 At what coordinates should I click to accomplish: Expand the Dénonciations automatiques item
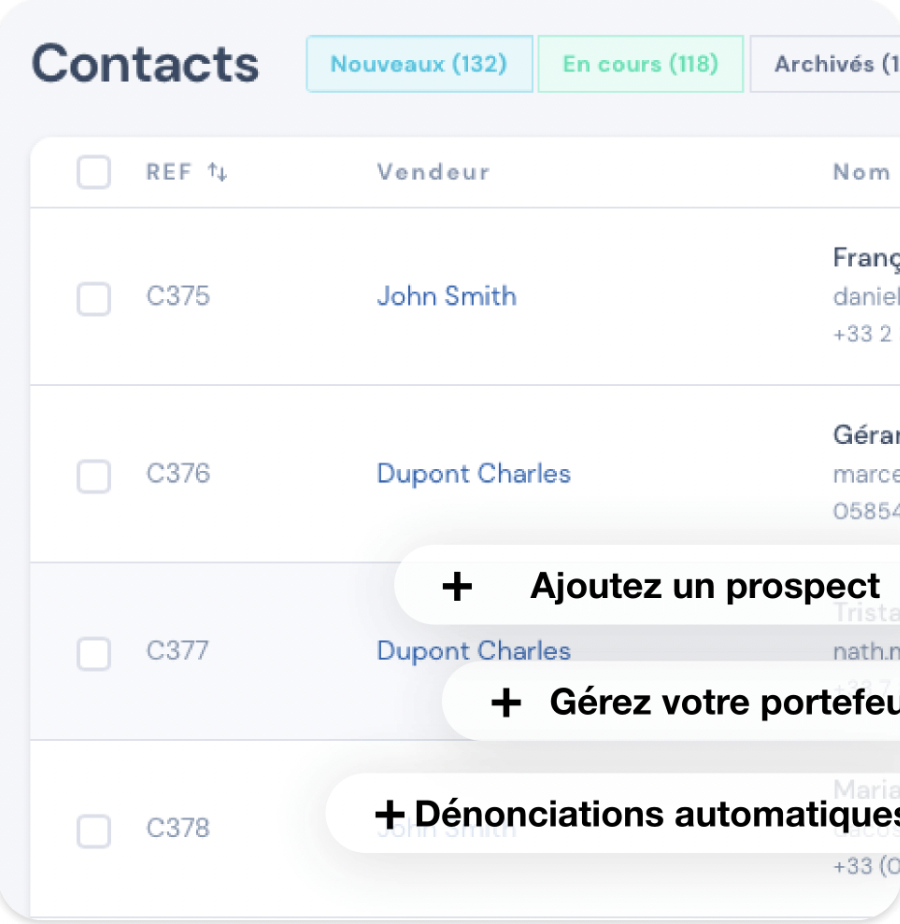pyautogui.click(x=655, y=814)
